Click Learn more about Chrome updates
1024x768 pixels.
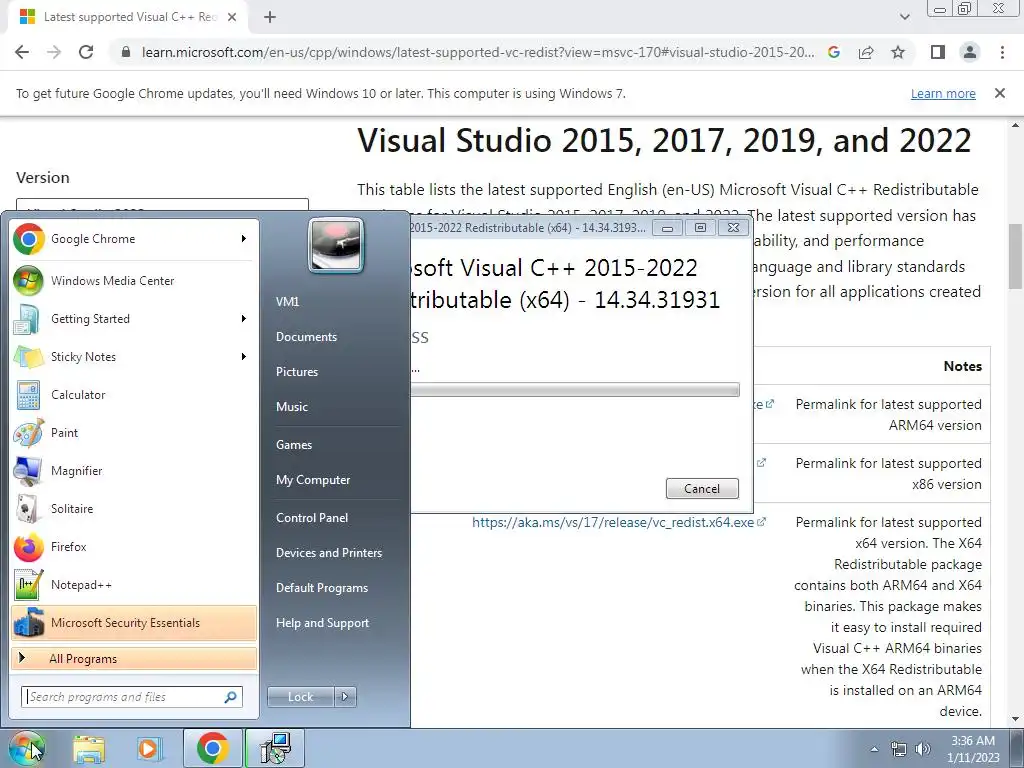(943, 93)
